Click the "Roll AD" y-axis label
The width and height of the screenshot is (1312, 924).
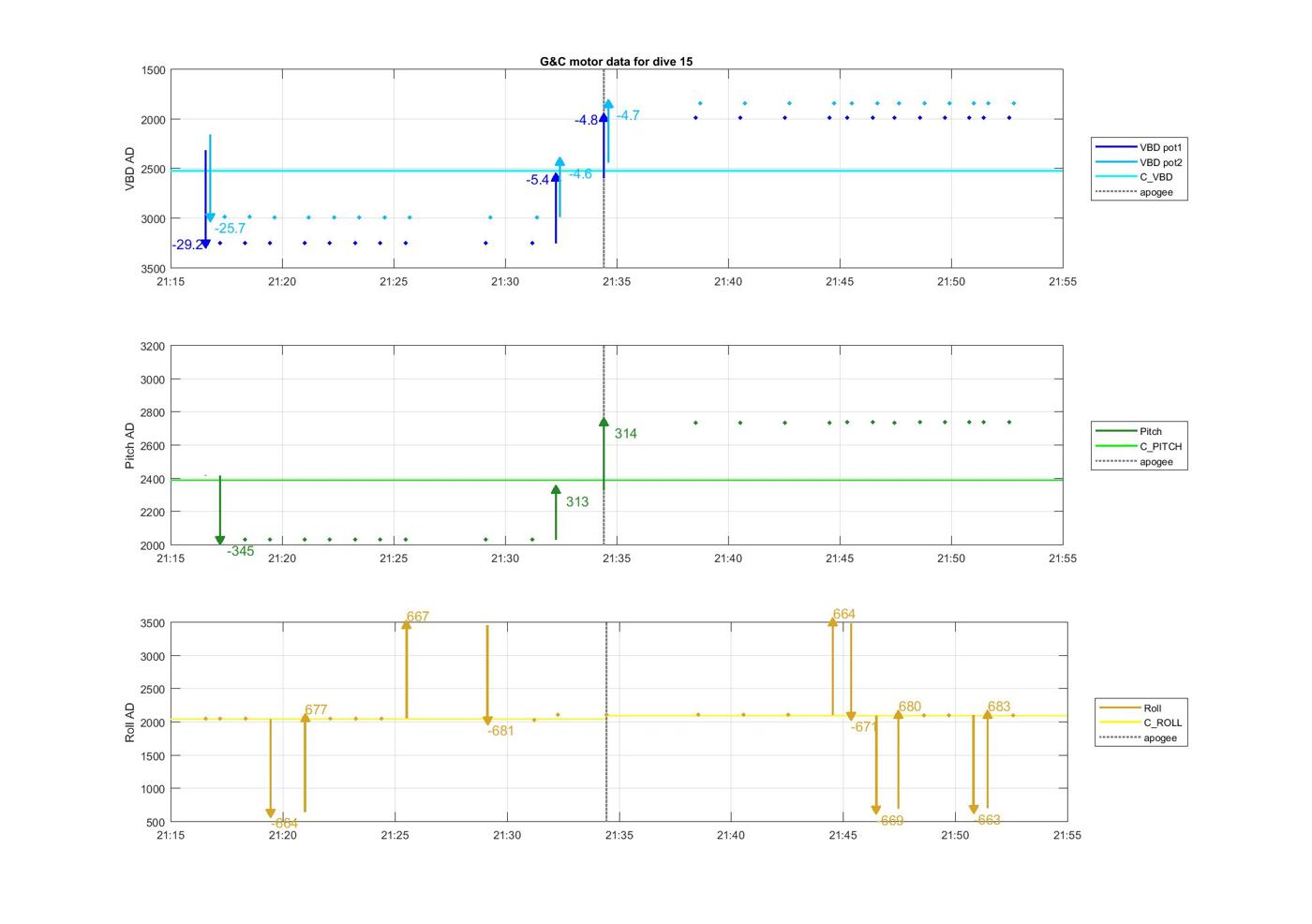(130, 723)
